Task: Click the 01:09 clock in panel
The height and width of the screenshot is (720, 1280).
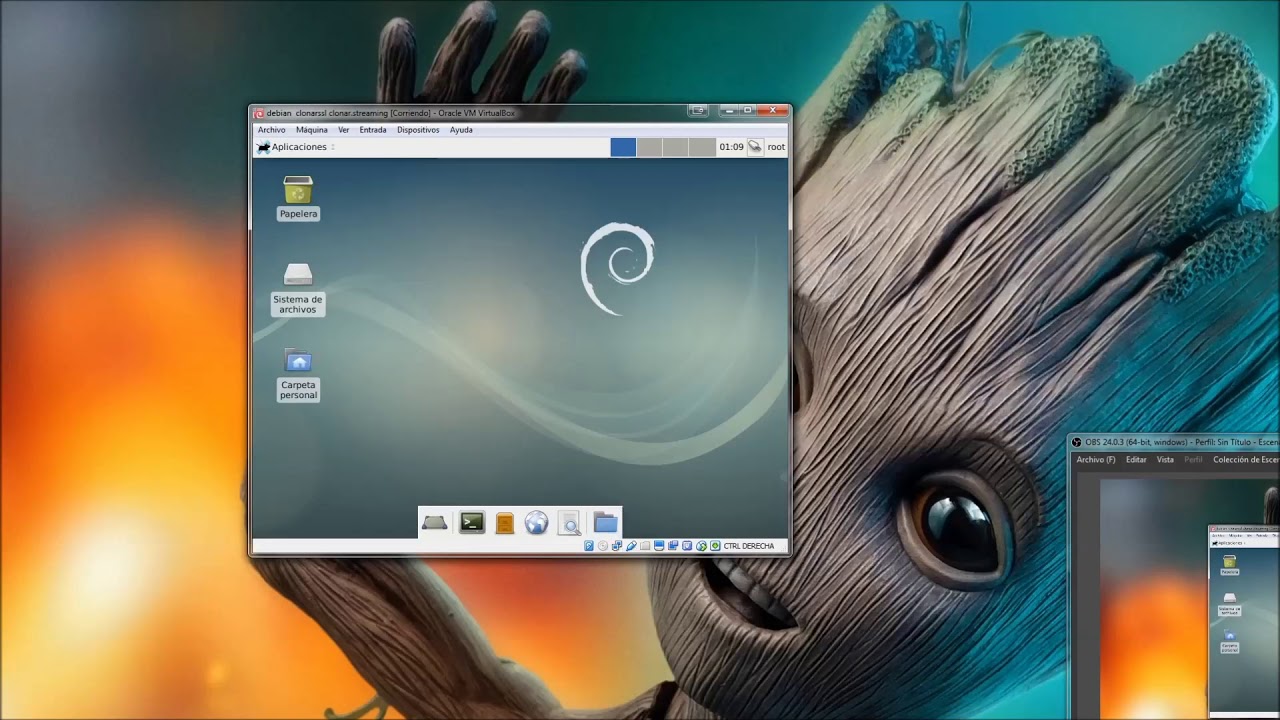Action: [731, 147]
